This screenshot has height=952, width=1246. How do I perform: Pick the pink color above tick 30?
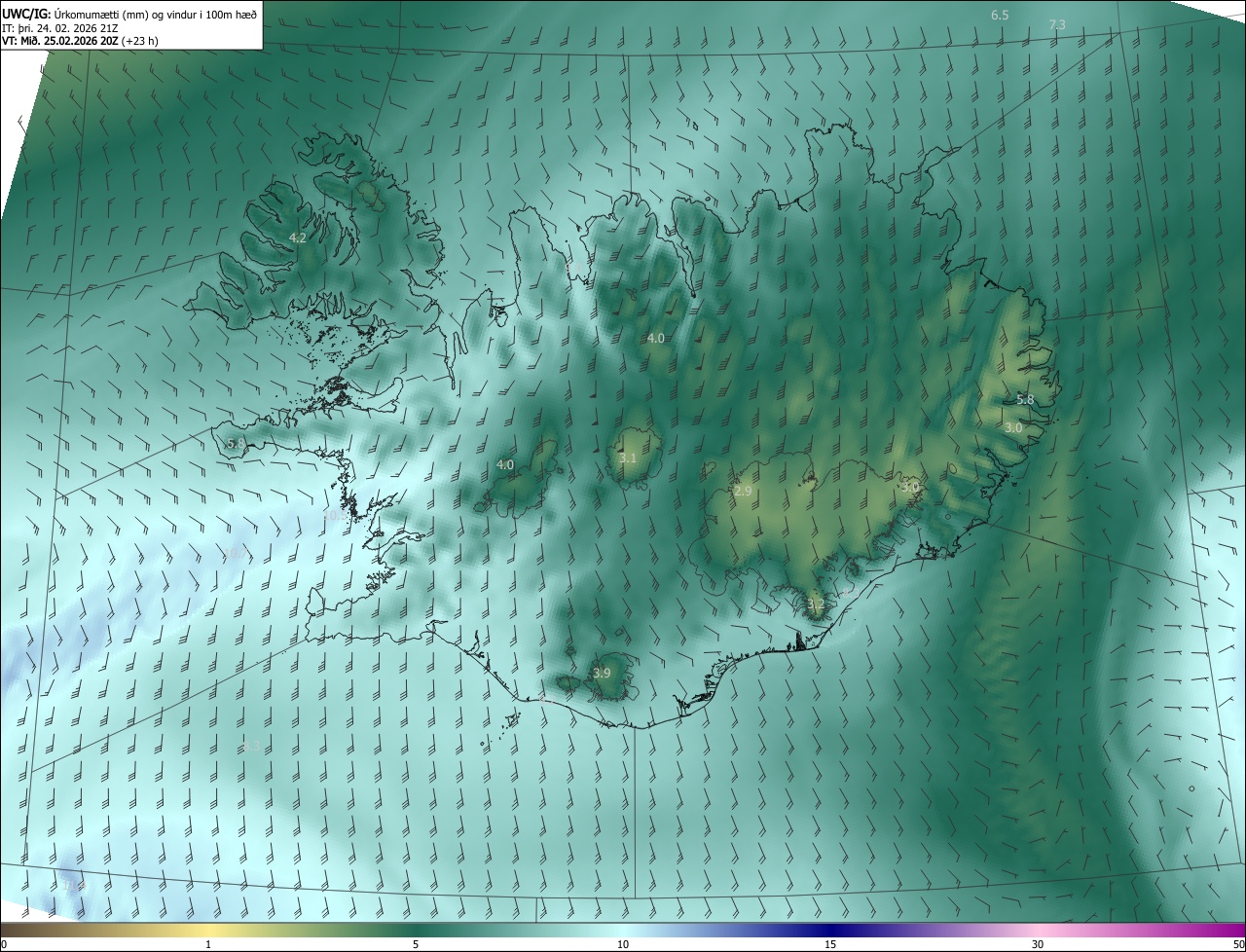click(x=1038, y=930)
